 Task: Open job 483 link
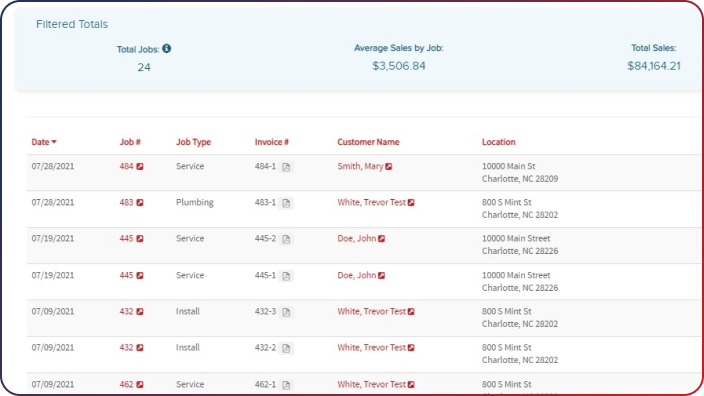pos(126,202)
